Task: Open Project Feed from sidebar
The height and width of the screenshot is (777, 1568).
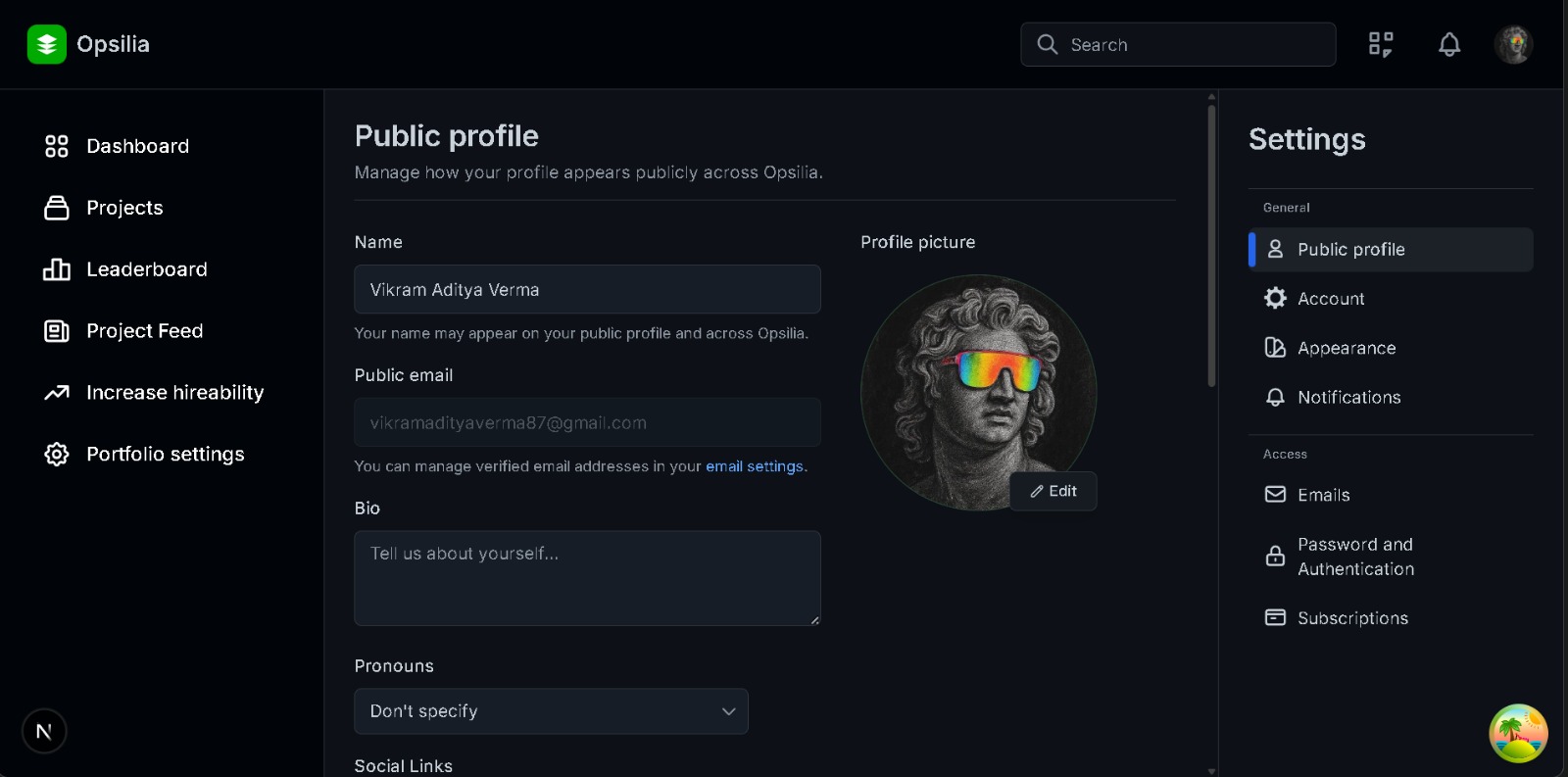Action: pos(144,331)
